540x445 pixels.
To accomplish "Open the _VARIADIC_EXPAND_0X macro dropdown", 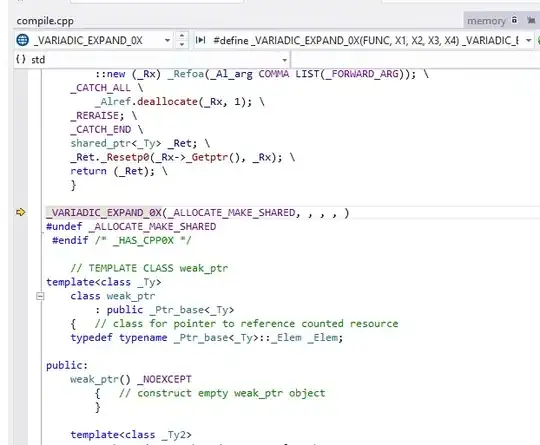I will [167, 40].
